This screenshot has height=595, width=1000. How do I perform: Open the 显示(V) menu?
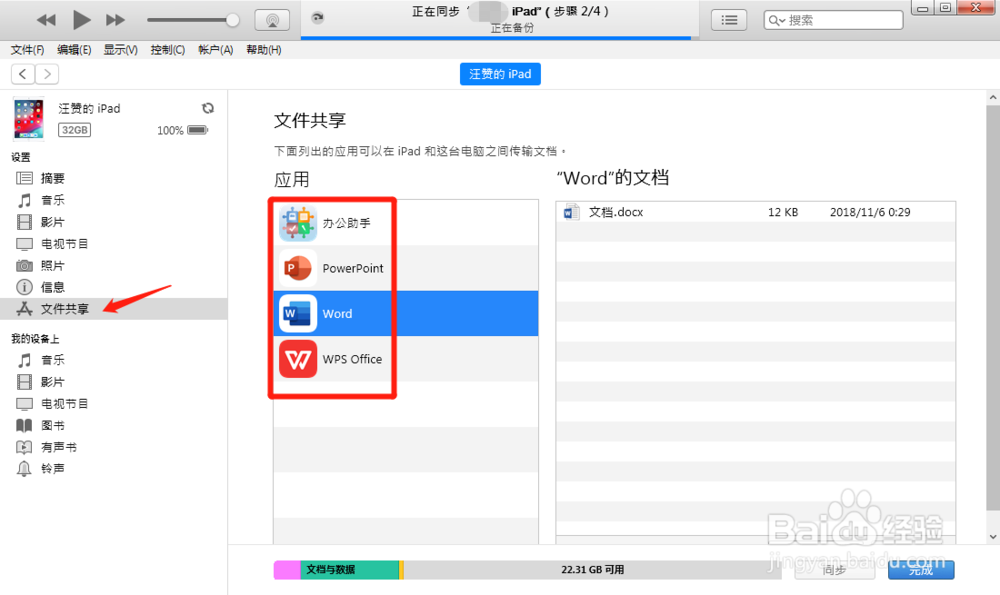point(121,50)
